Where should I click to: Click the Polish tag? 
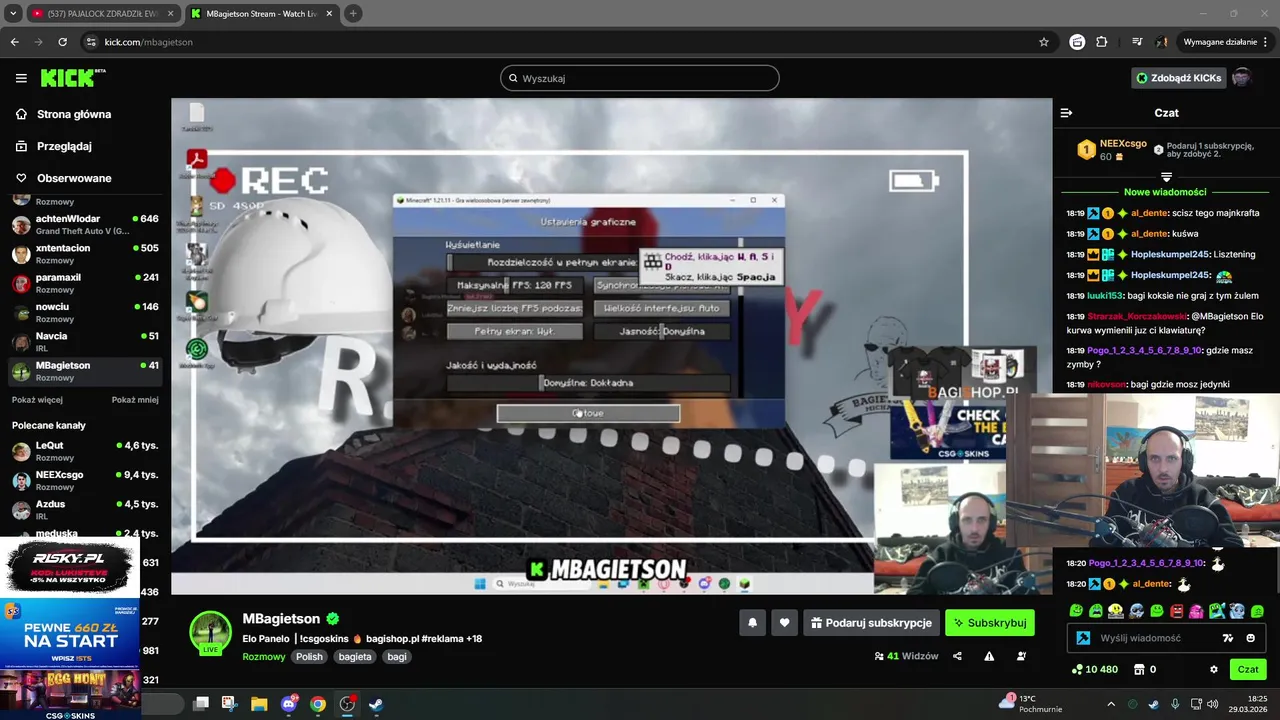(x=309, y=657)
